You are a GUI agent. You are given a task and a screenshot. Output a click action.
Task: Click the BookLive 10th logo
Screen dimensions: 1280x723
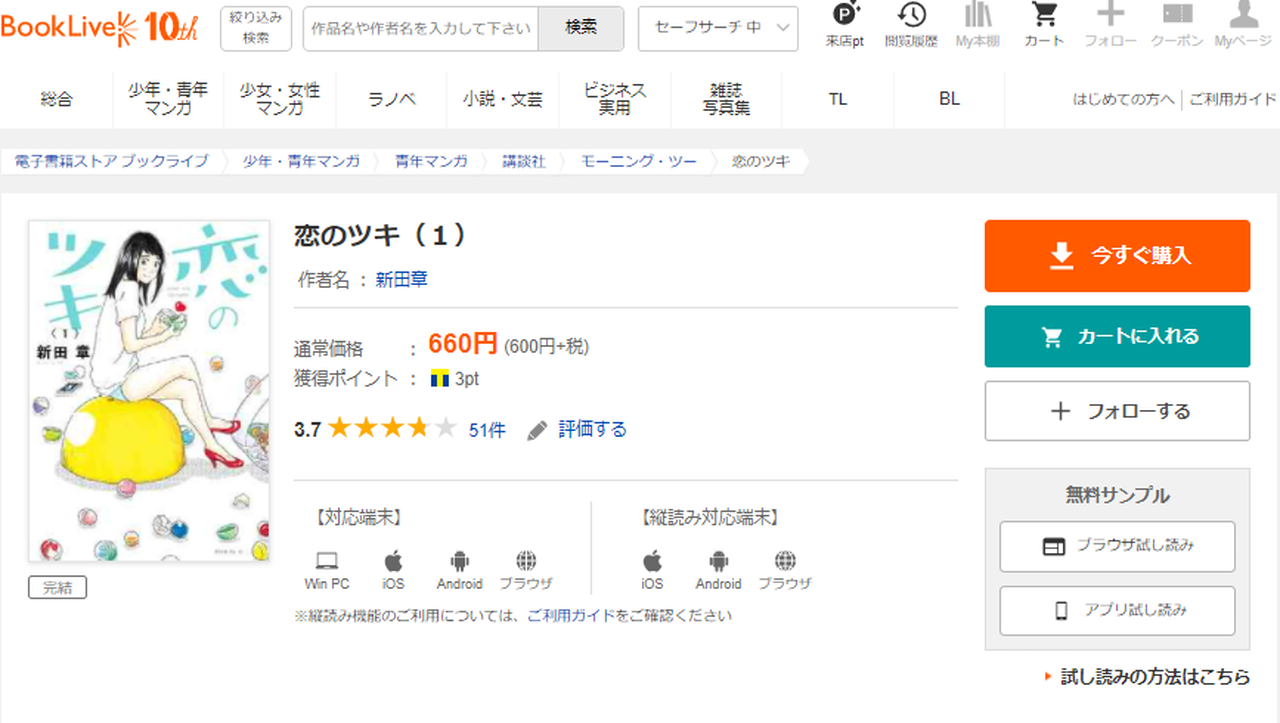[x=100, y=28]
